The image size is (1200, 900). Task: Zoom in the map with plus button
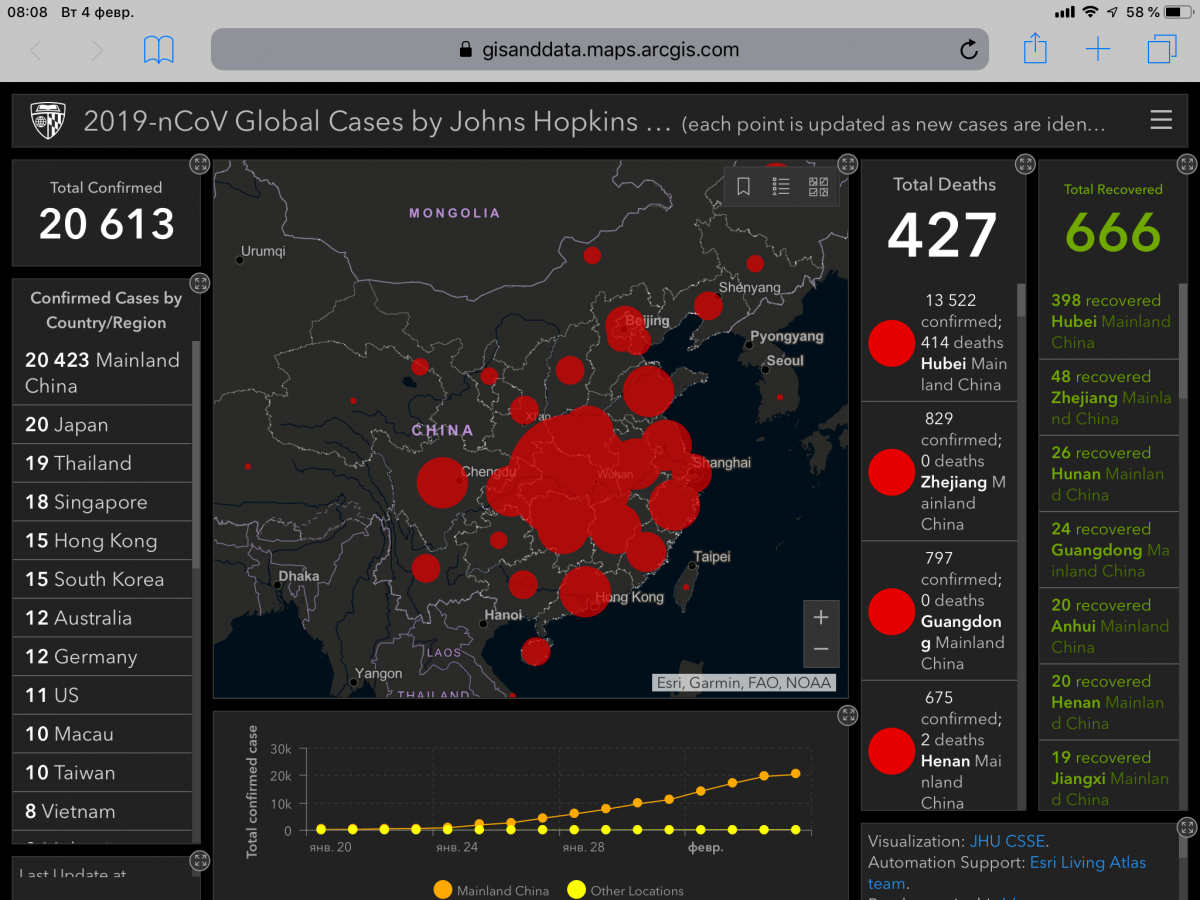pos(821,618)
